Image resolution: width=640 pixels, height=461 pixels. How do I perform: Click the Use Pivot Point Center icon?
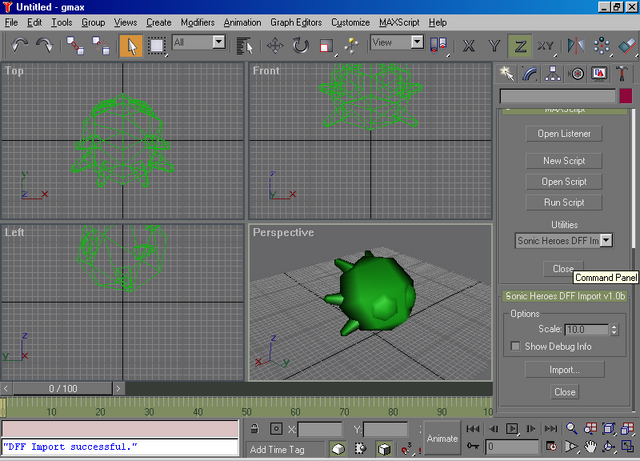coord(438,45)
